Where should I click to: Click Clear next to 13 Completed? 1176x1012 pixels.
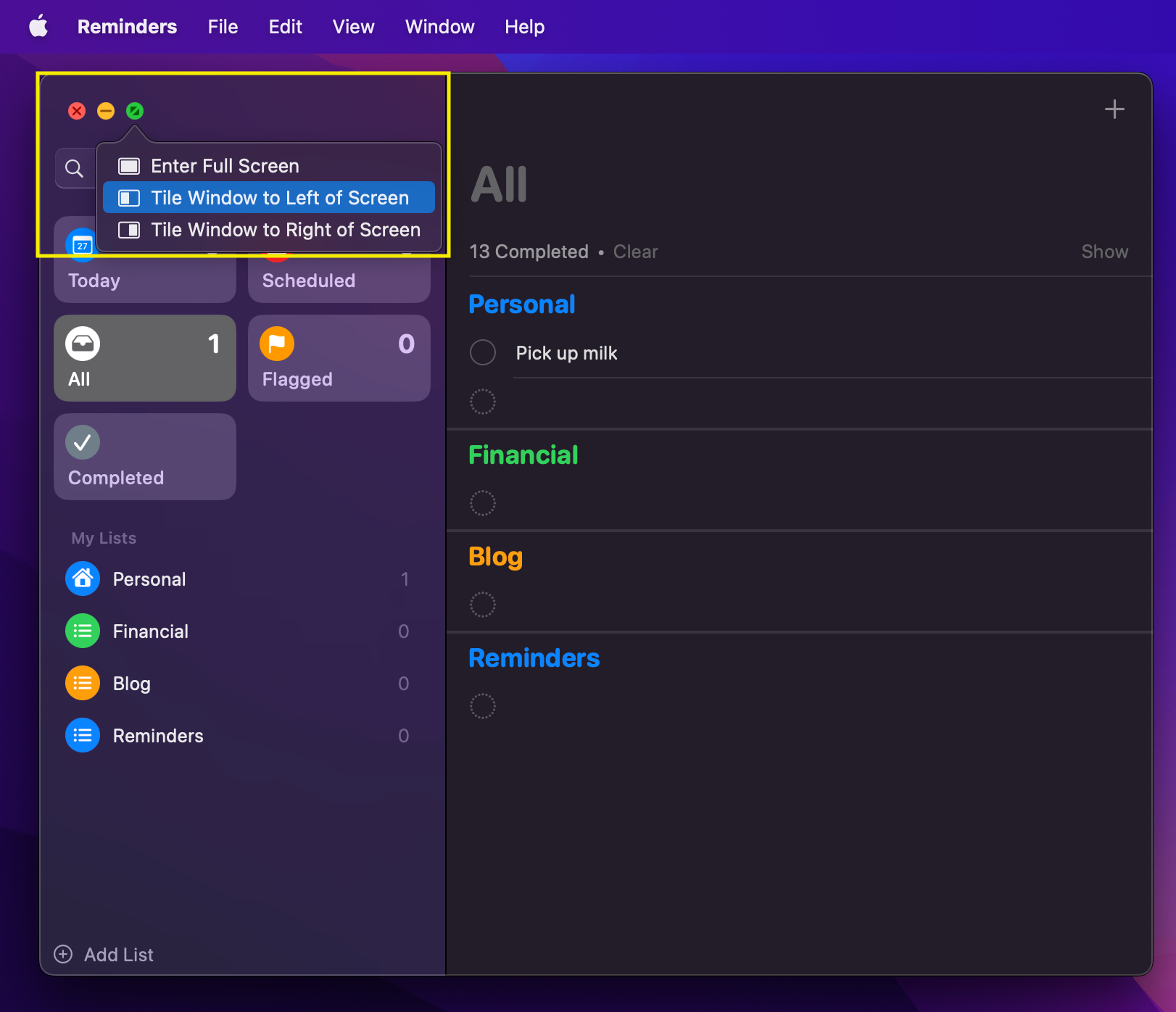tap(635, 252)
